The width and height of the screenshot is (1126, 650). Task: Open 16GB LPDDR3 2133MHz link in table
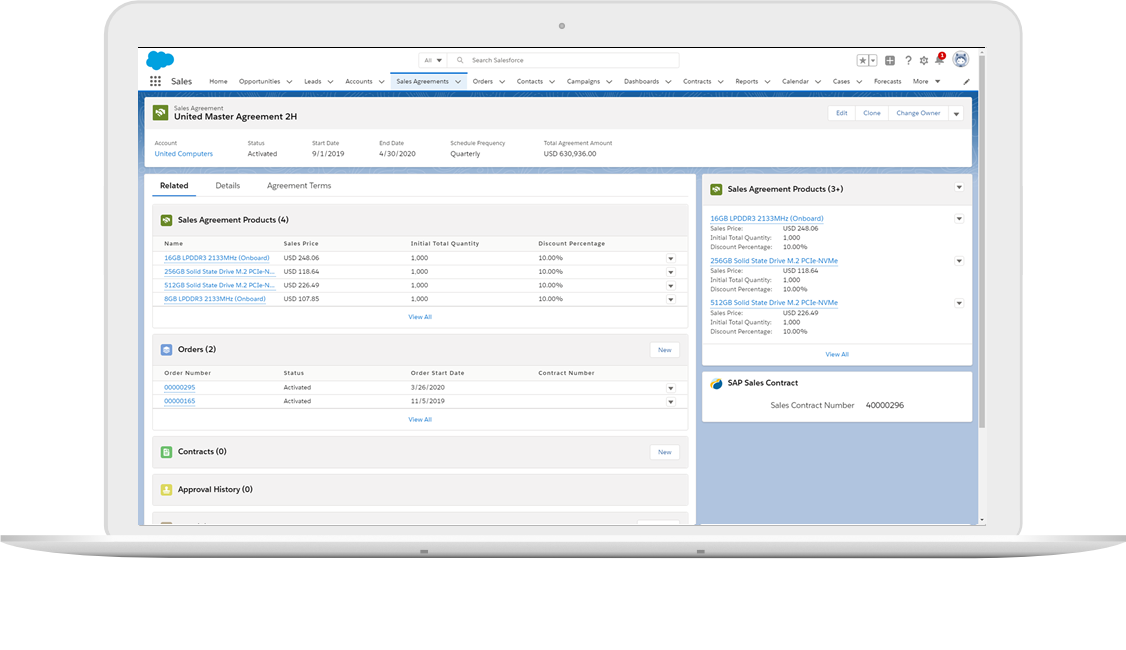217,258
